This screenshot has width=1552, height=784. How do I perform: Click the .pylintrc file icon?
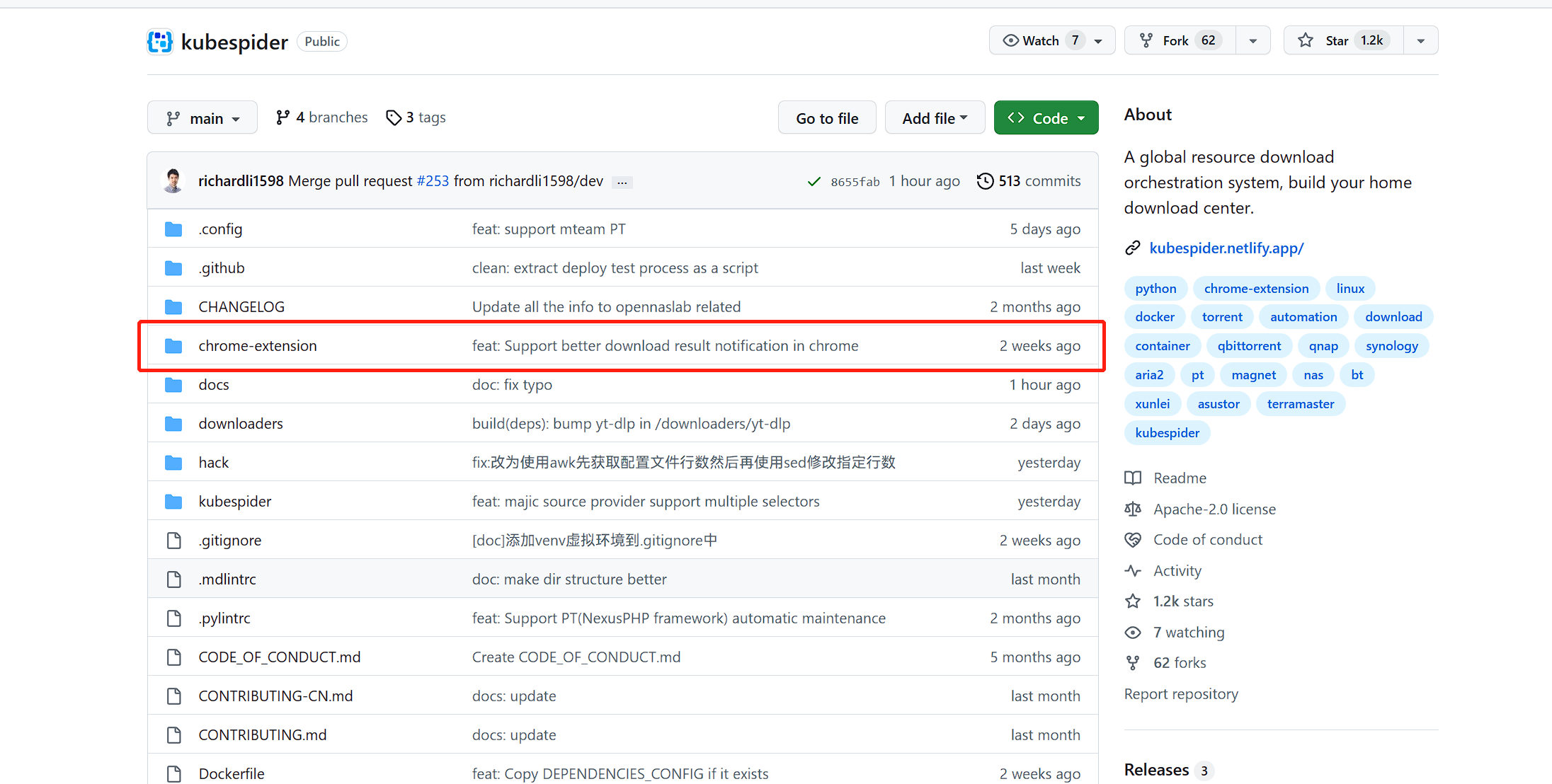click(173, 618)
